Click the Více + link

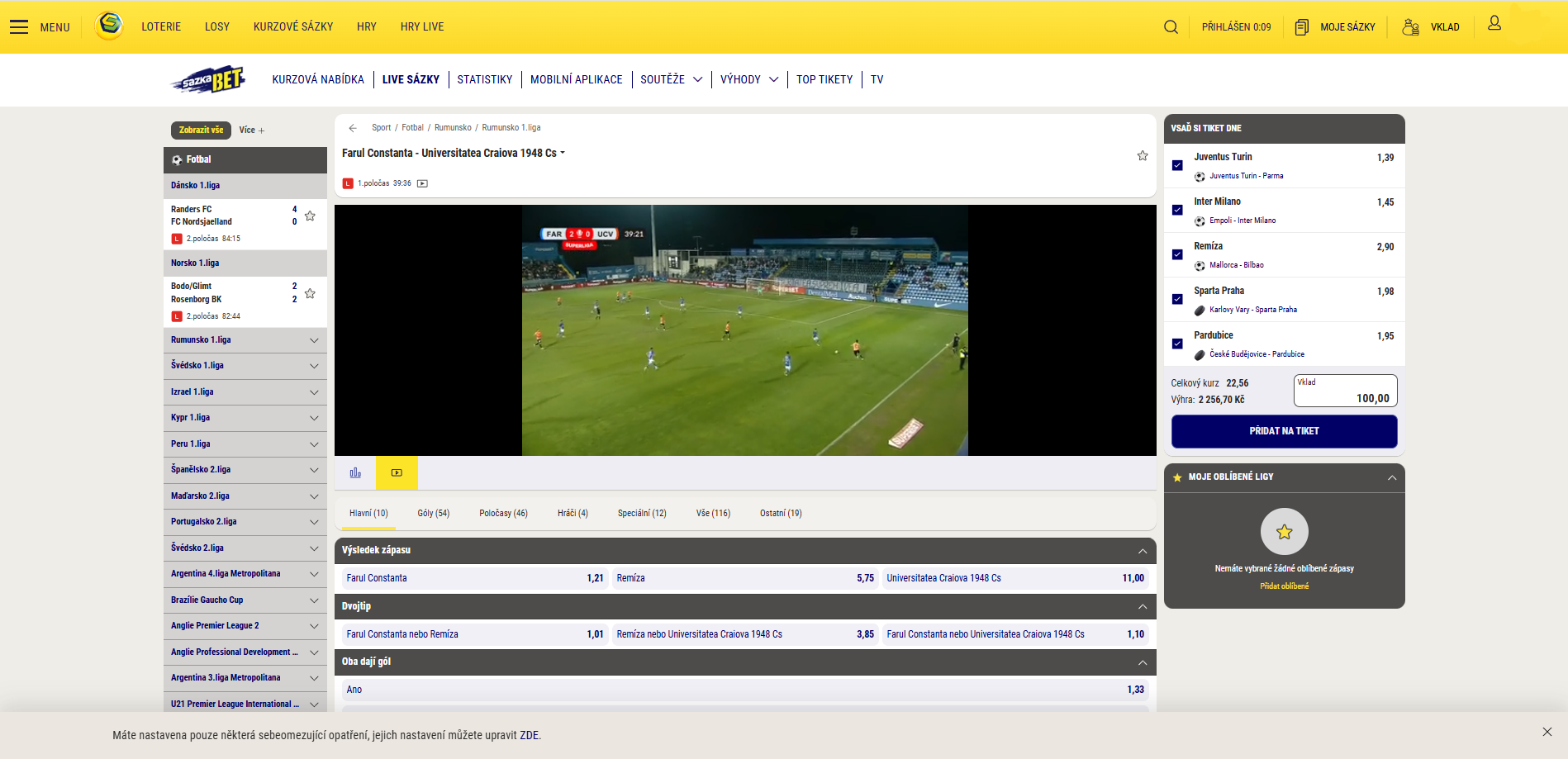[252, 130]
